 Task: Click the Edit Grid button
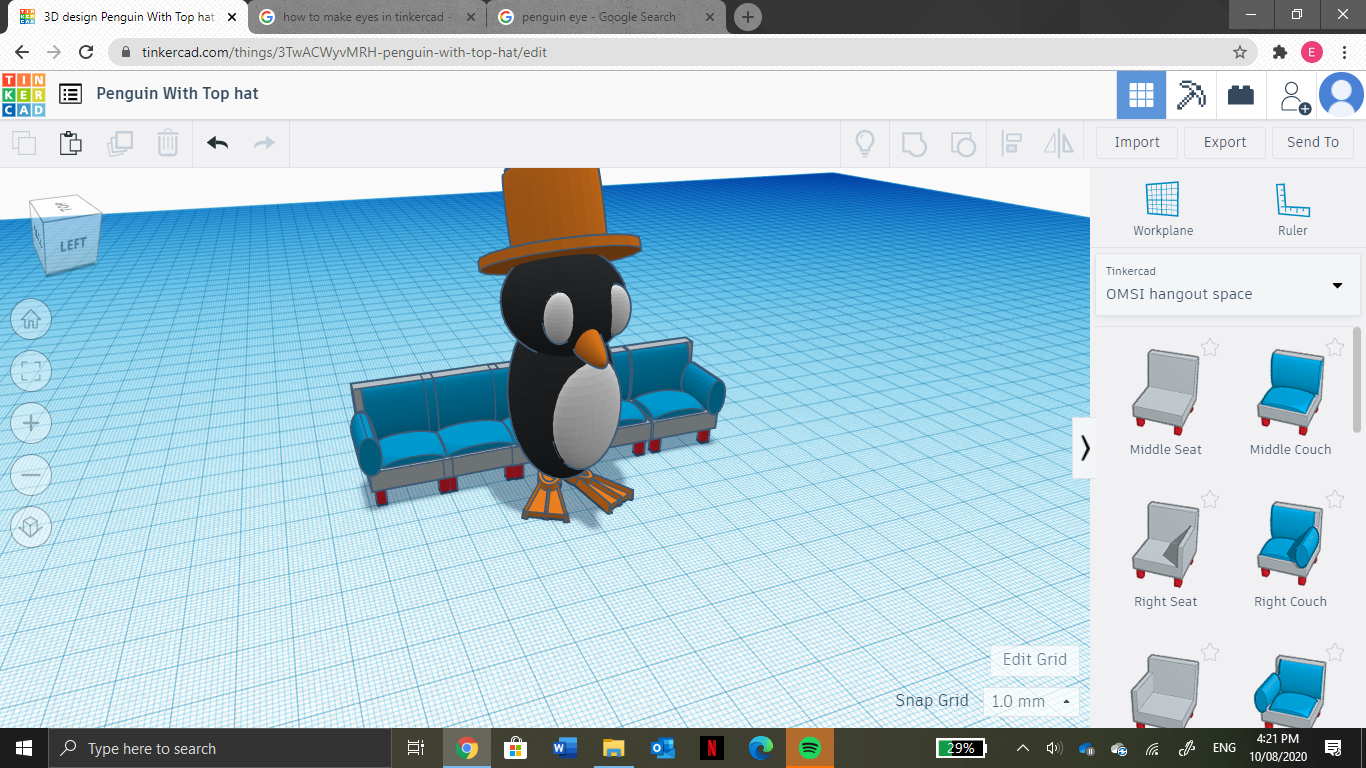1035,659
